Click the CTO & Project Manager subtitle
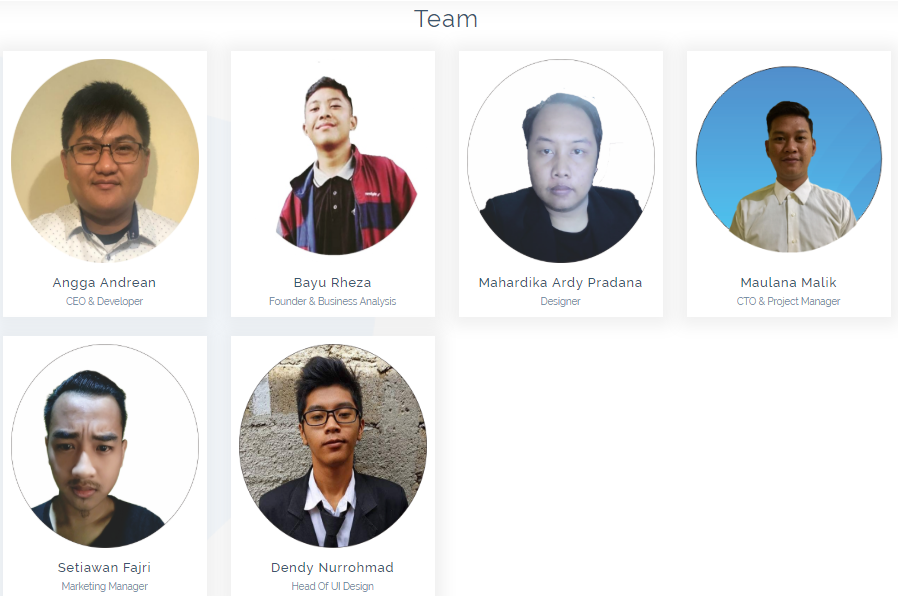 [x=788, y=301]
